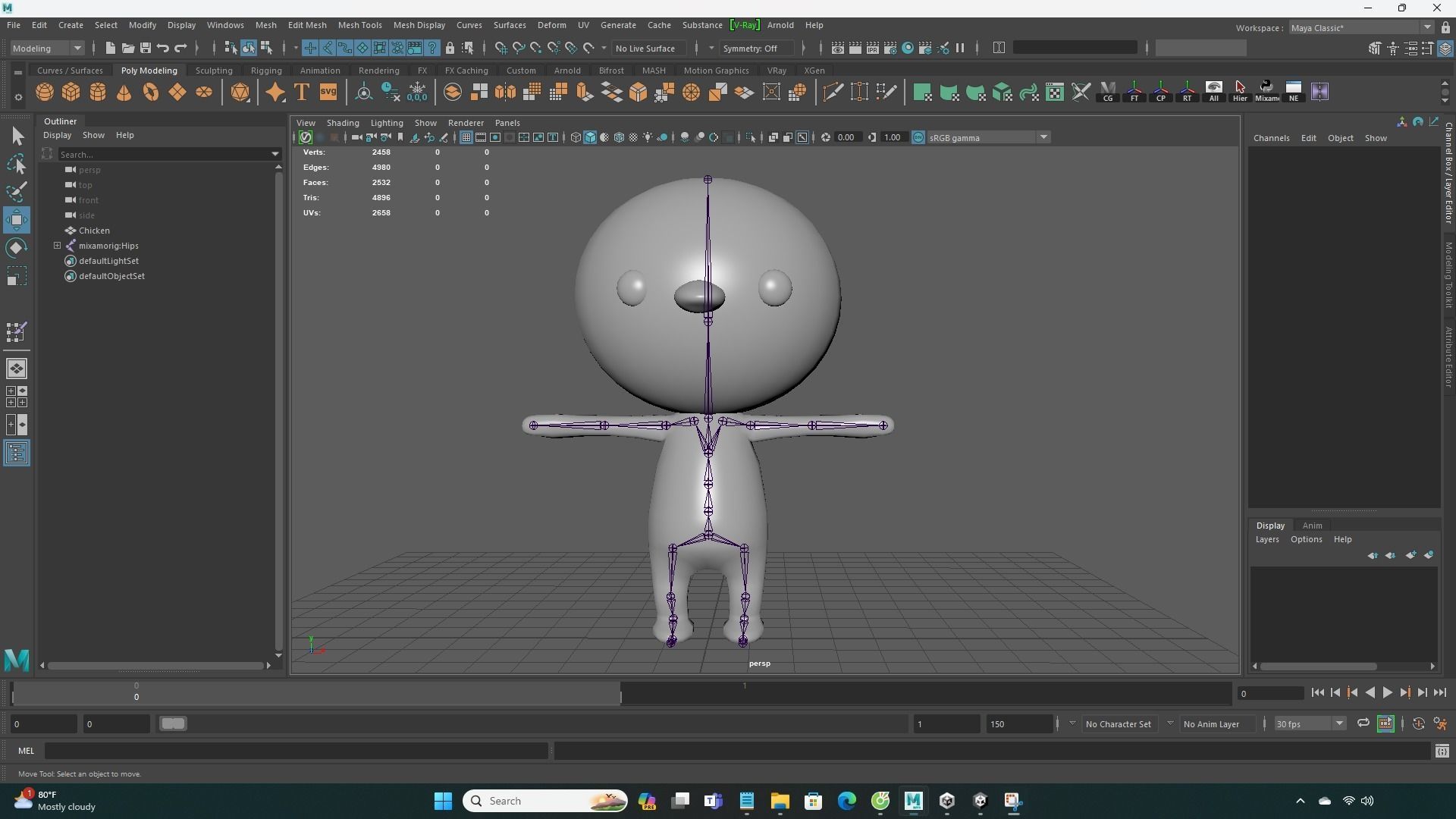This screenshot has height=819, width=1456.
Task: Click the Undo arrow icon
Action: 162,48
